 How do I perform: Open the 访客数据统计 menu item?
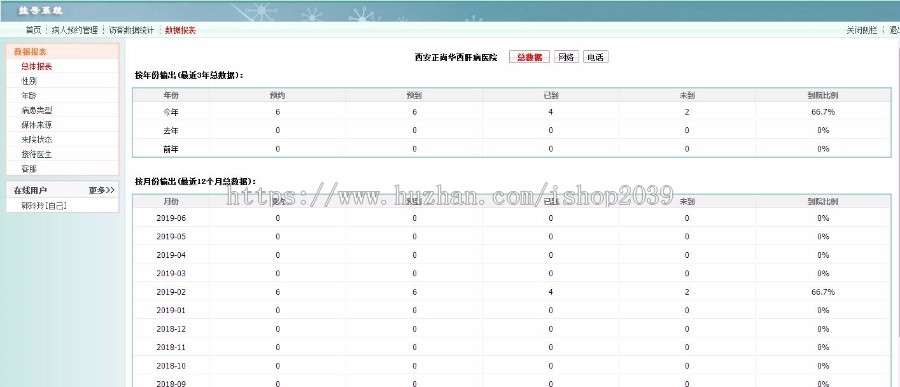click(131, 30)
